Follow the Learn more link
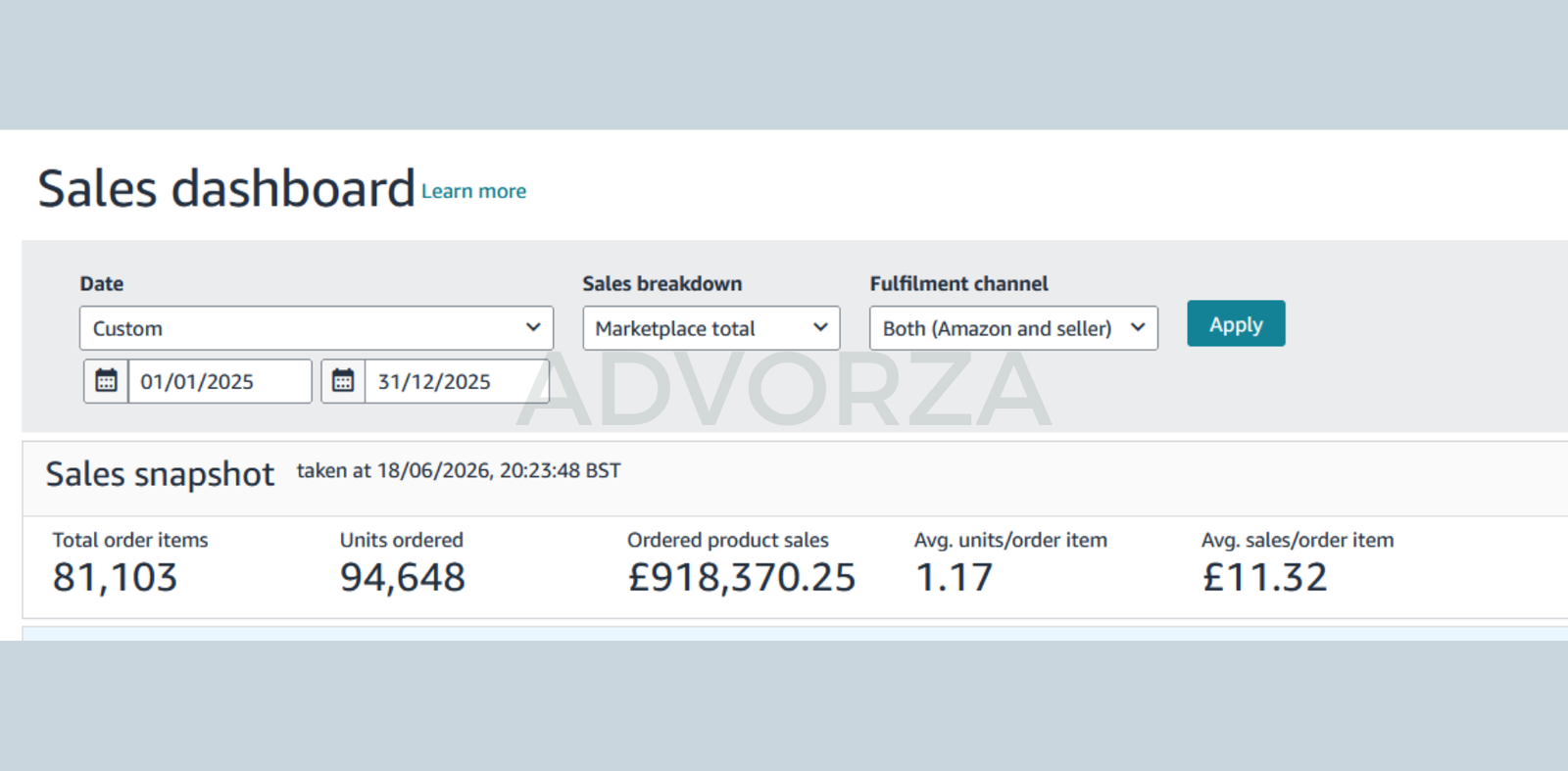Viewport: 1568px width, 771px height. tap(473, 191)
